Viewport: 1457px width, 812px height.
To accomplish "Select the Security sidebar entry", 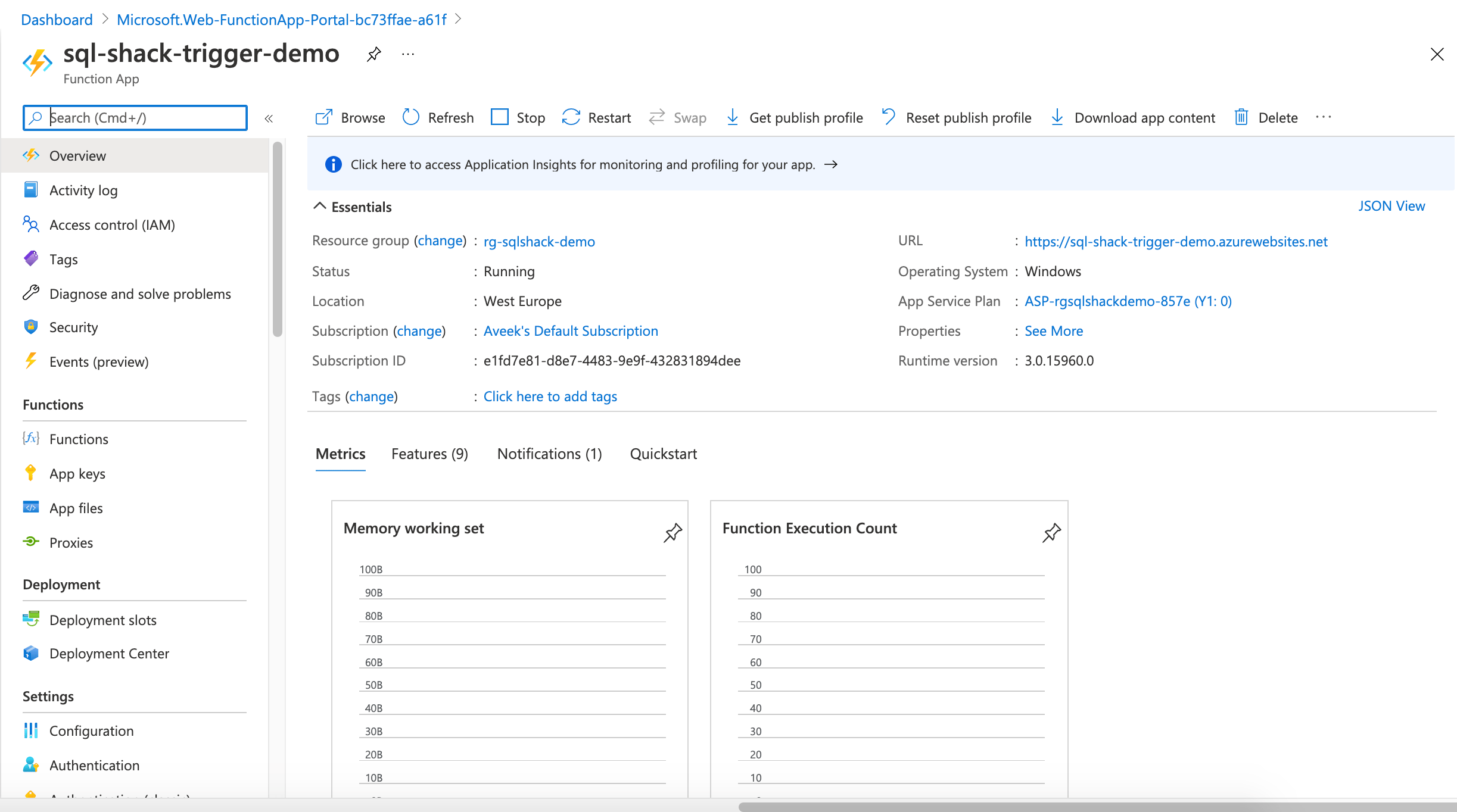I will click(x=73, y=327).
